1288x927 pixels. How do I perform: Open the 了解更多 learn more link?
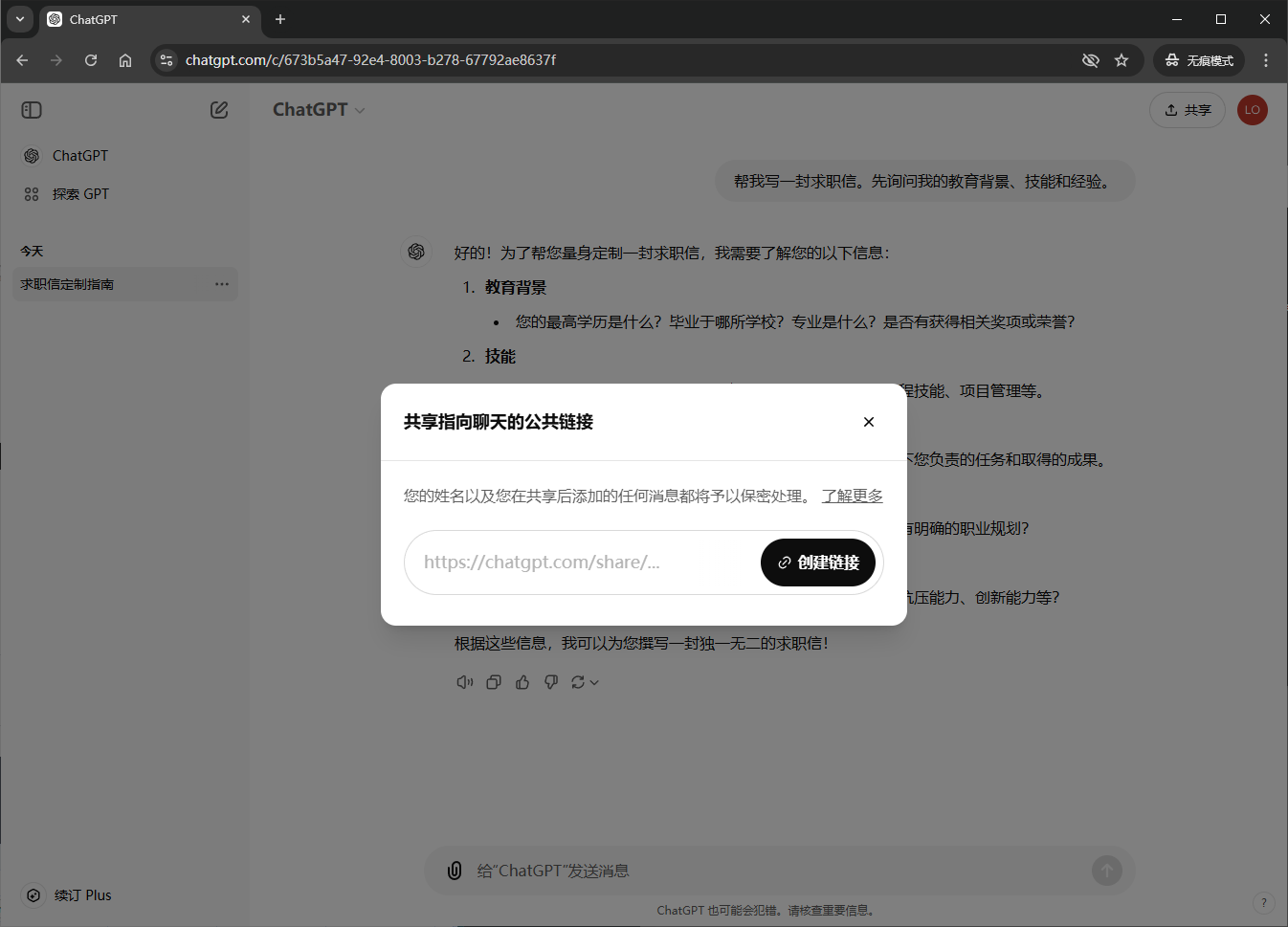[852, 496]
